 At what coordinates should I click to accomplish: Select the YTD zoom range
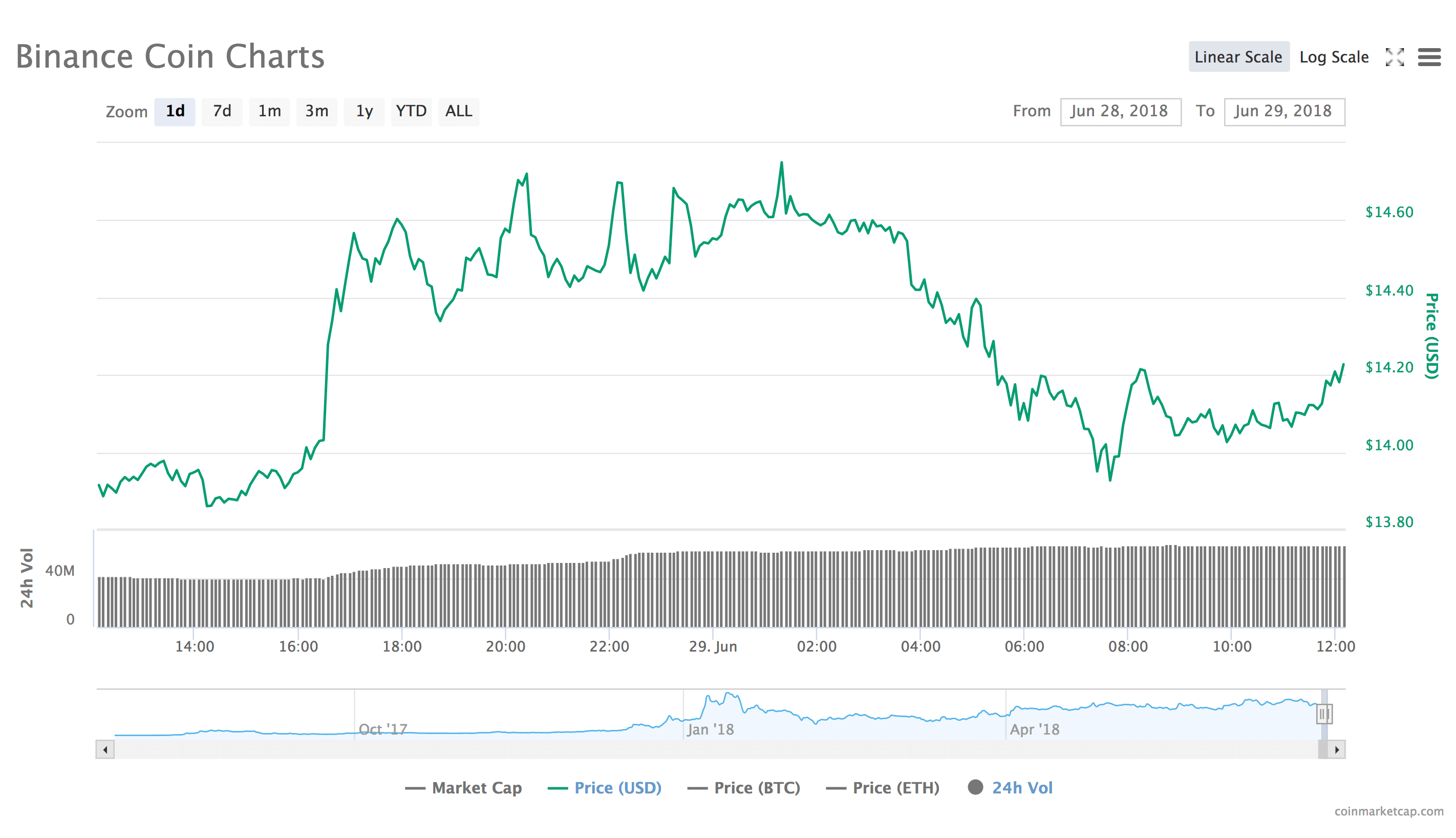[411, 111]
